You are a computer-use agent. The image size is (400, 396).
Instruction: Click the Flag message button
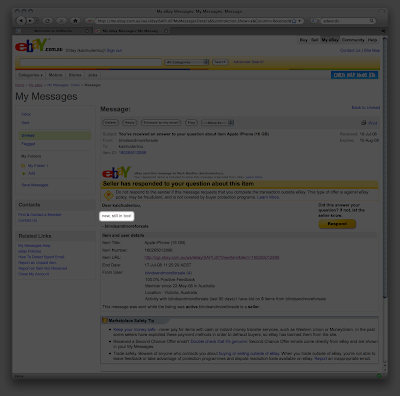click(191, 123)
